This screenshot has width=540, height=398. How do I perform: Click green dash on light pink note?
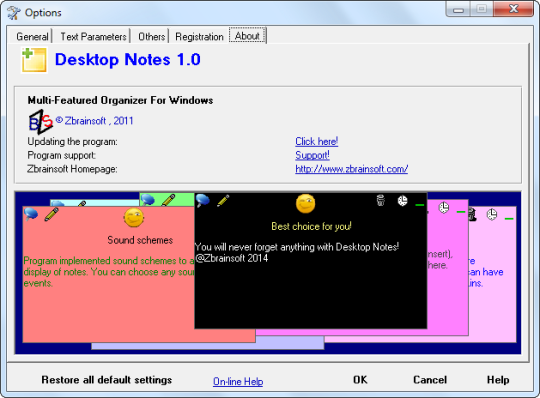point(509,219)
